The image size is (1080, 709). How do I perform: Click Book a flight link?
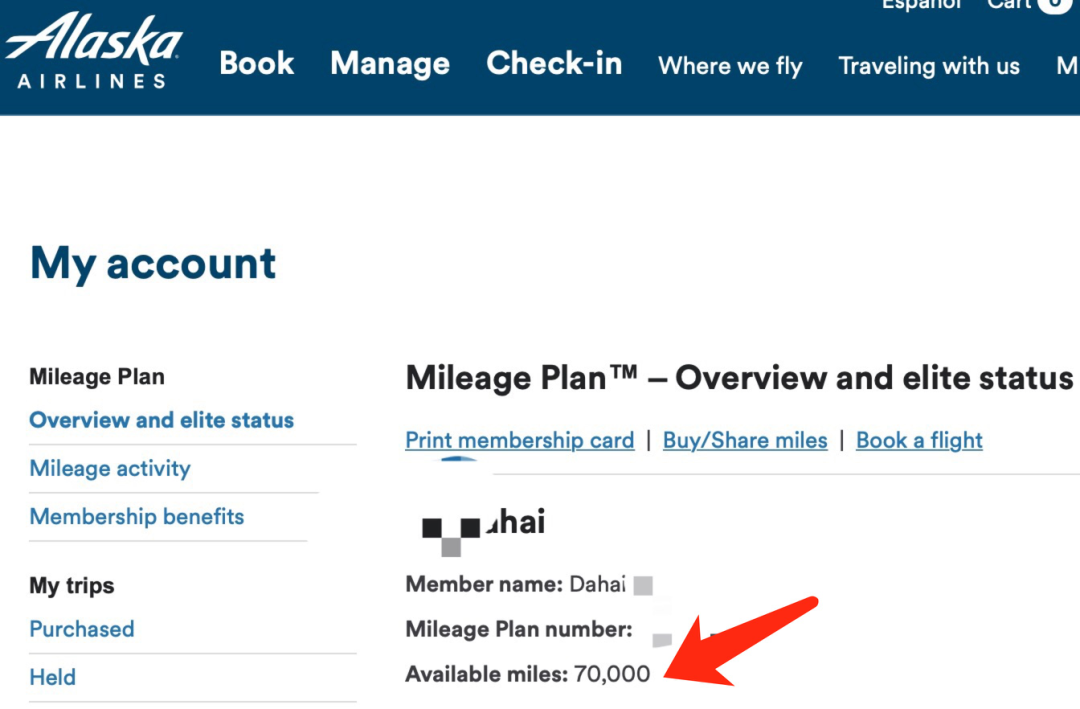[920, 440]
